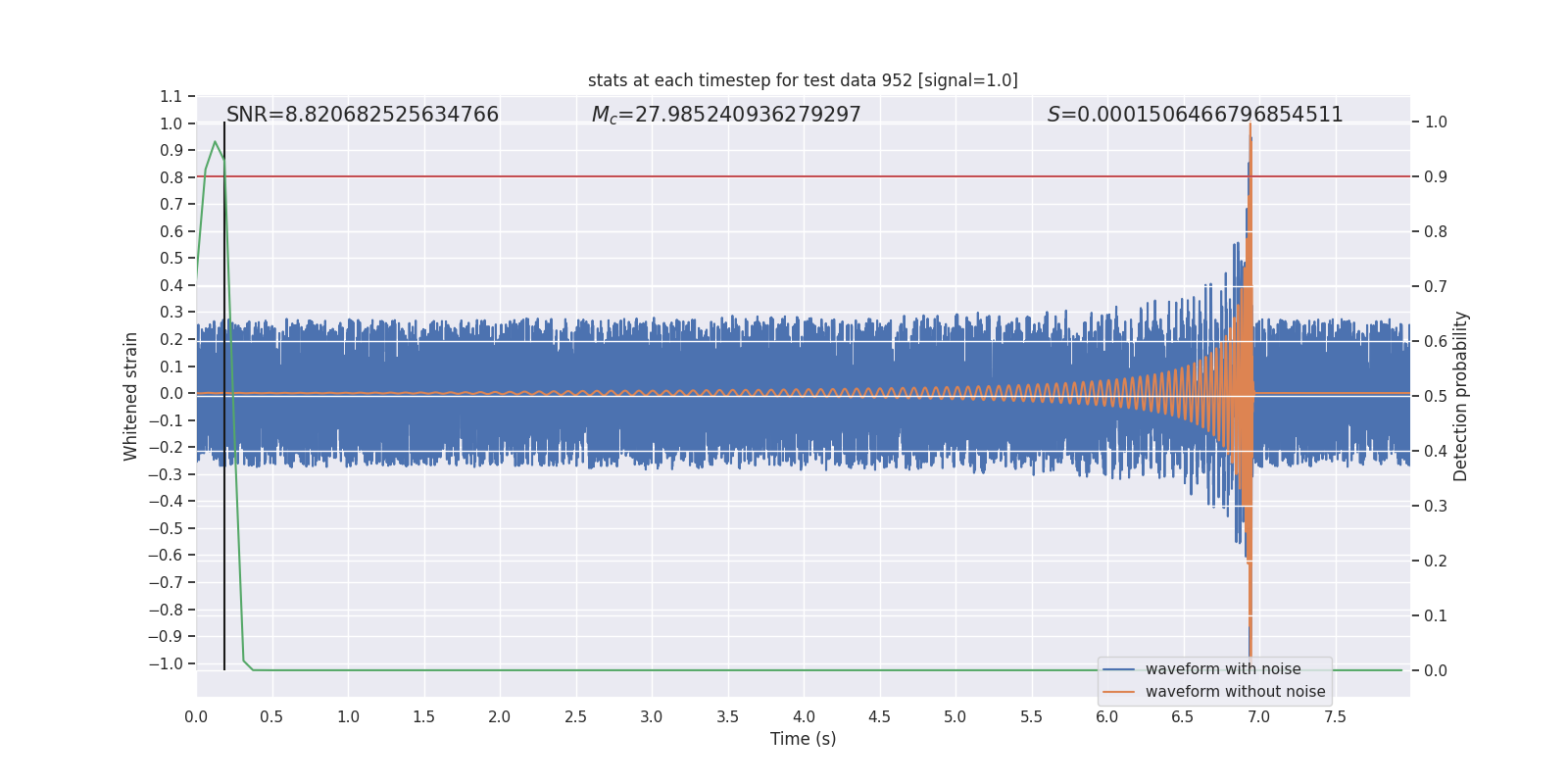Screen dimensions: 1568x784
Task: Click the peak of the green probability curve
Action: click(x=215, y=142)
